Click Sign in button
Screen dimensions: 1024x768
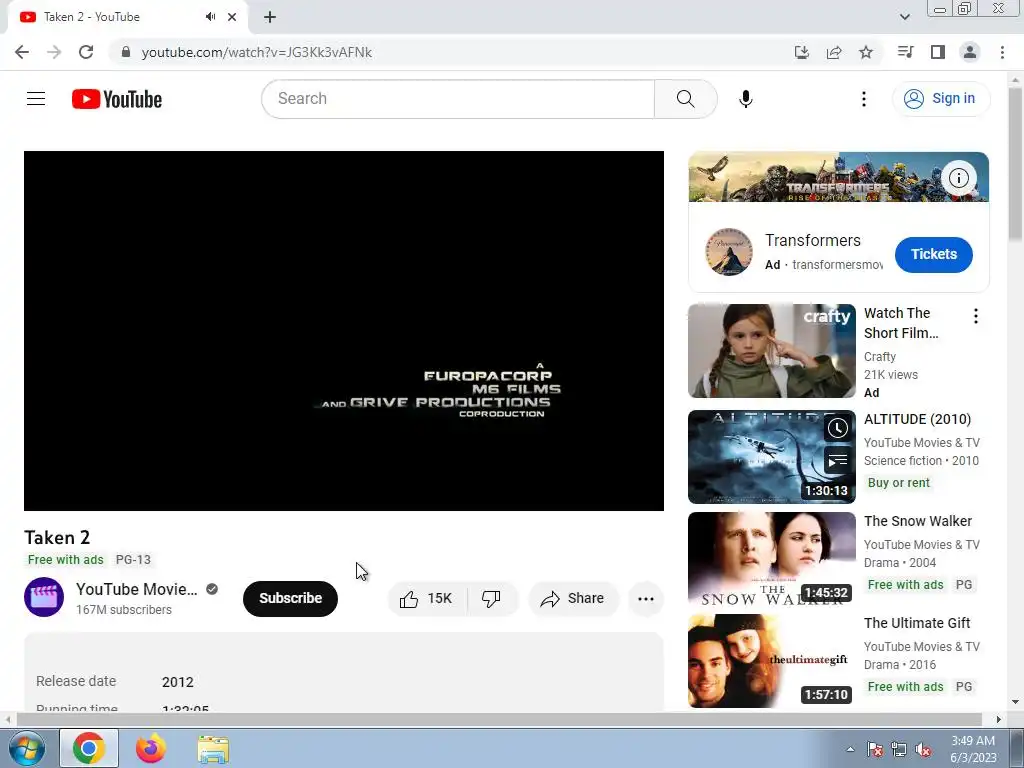[940, 99]
